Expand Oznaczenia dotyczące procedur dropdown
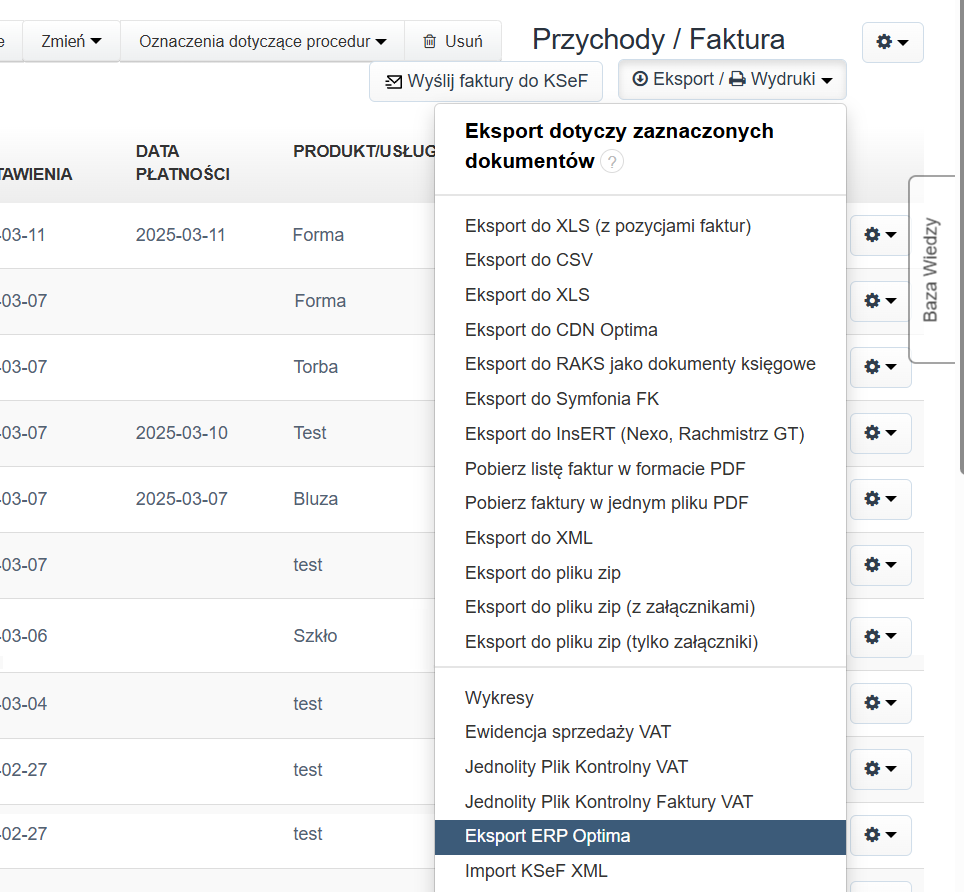 click(262, 41)
